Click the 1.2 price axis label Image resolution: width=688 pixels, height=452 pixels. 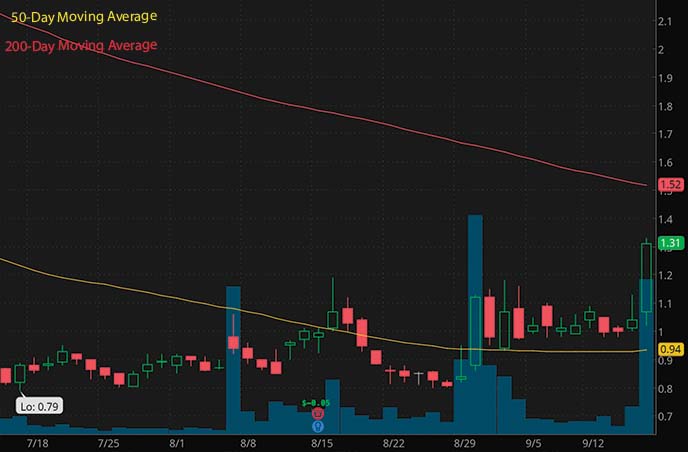(665, 275)
